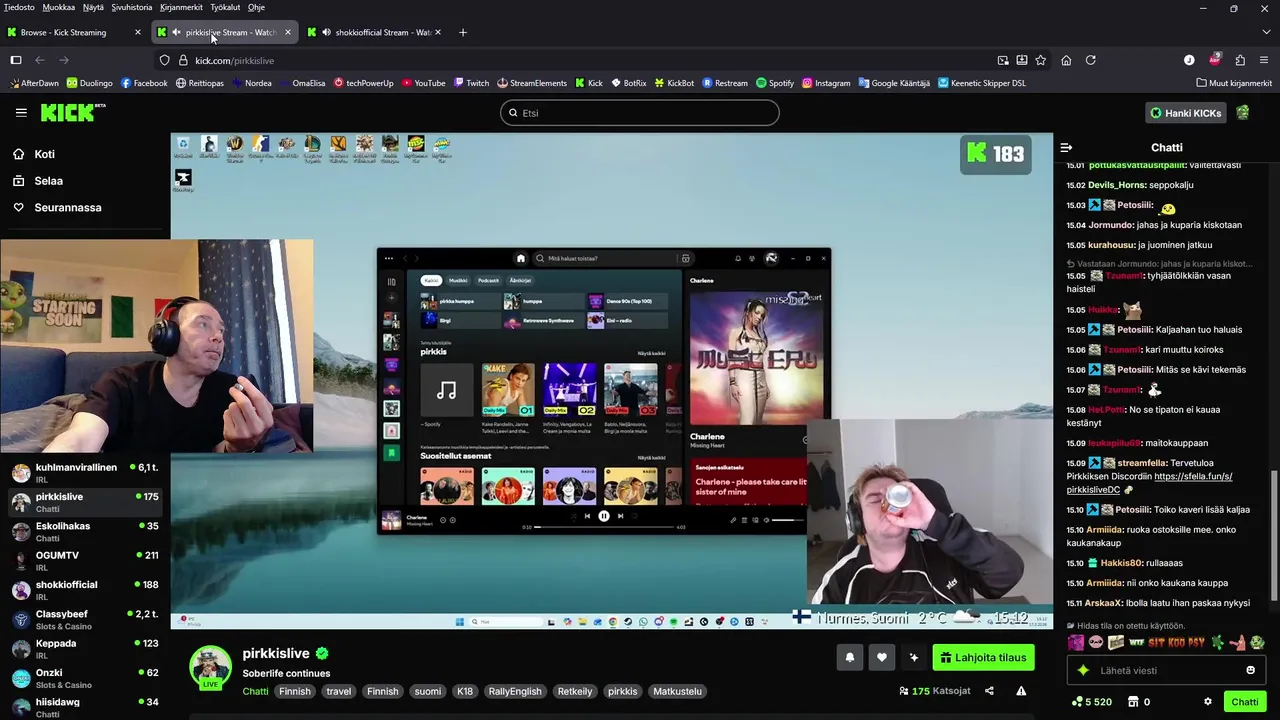Click the Lähetä viesti chat input
This screenshot has width=1280, height=720.
point(1166,670)
